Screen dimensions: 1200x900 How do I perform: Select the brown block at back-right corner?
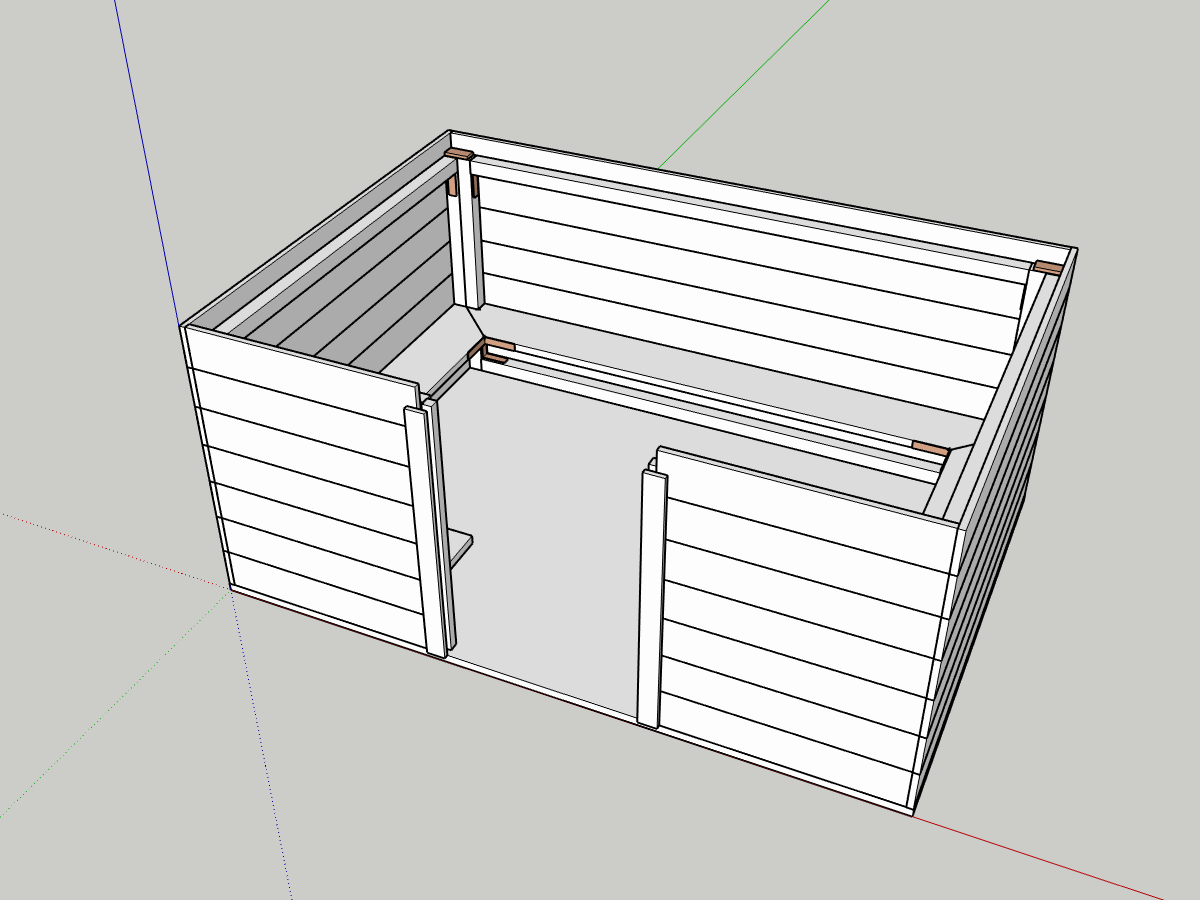pyautogui.click(x=1047, y=267)
